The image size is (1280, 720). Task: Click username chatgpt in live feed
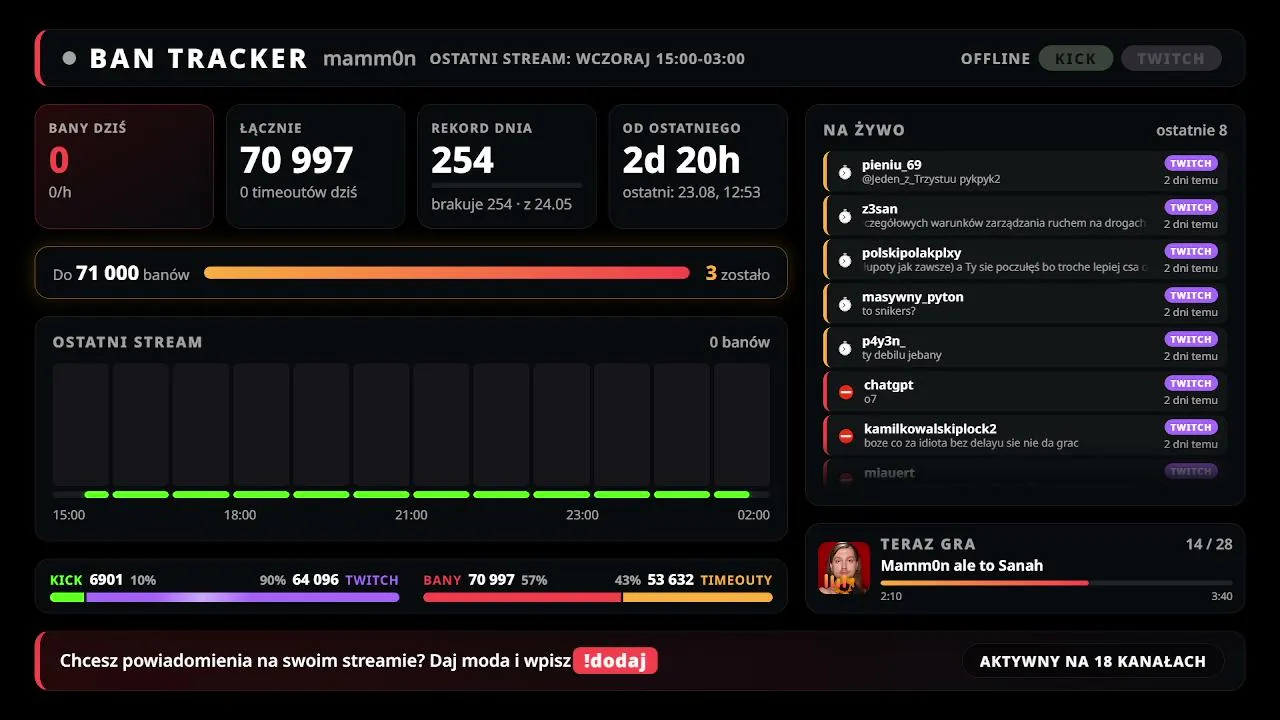pos(889,385)
